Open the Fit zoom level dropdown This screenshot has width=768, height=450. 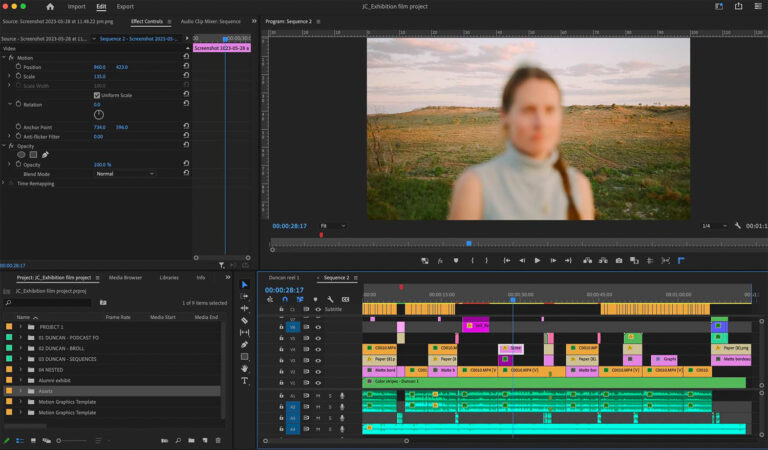tap(333, 226)
